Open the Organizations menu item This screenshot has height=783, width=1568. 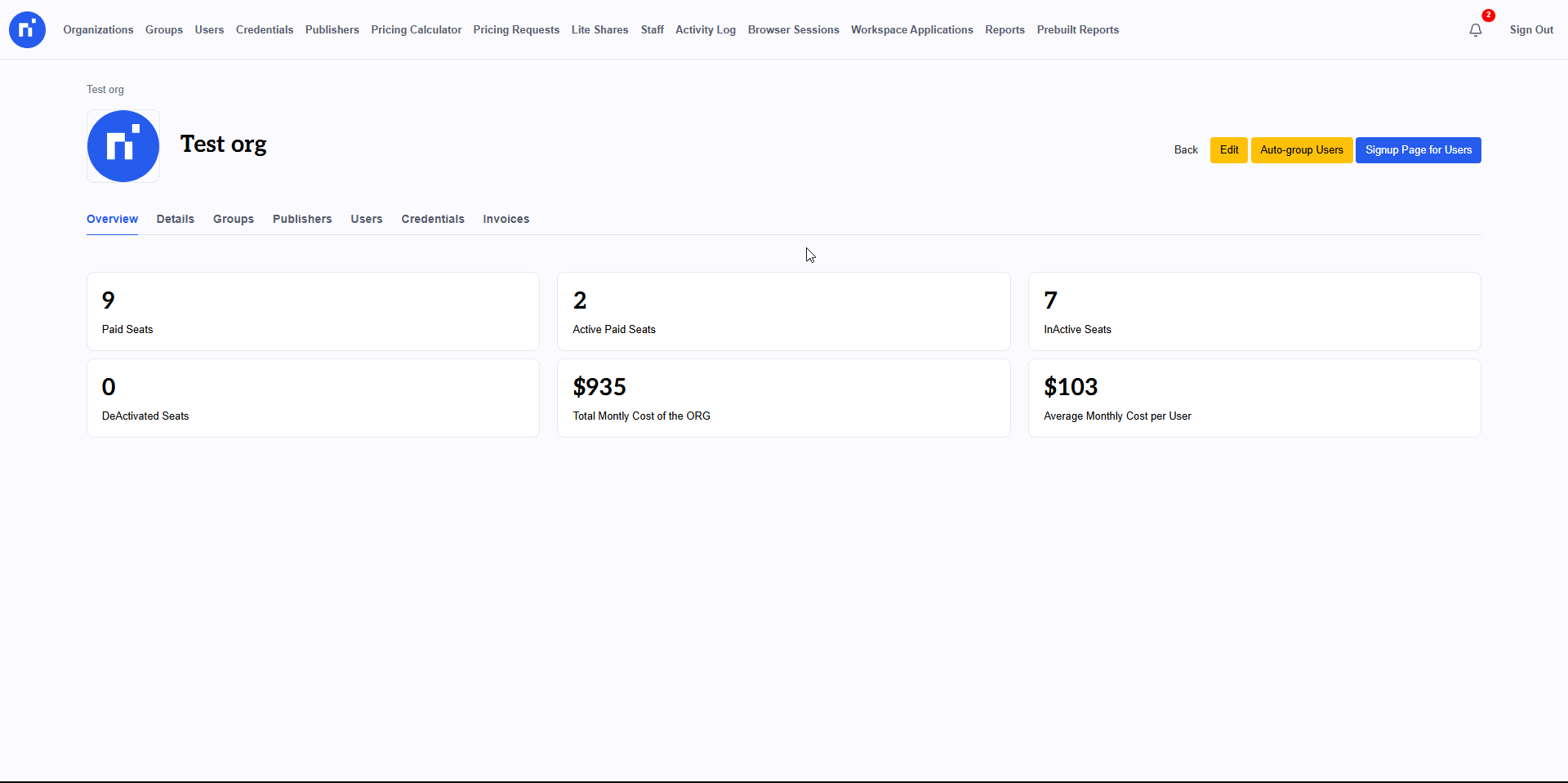[98, 30]
